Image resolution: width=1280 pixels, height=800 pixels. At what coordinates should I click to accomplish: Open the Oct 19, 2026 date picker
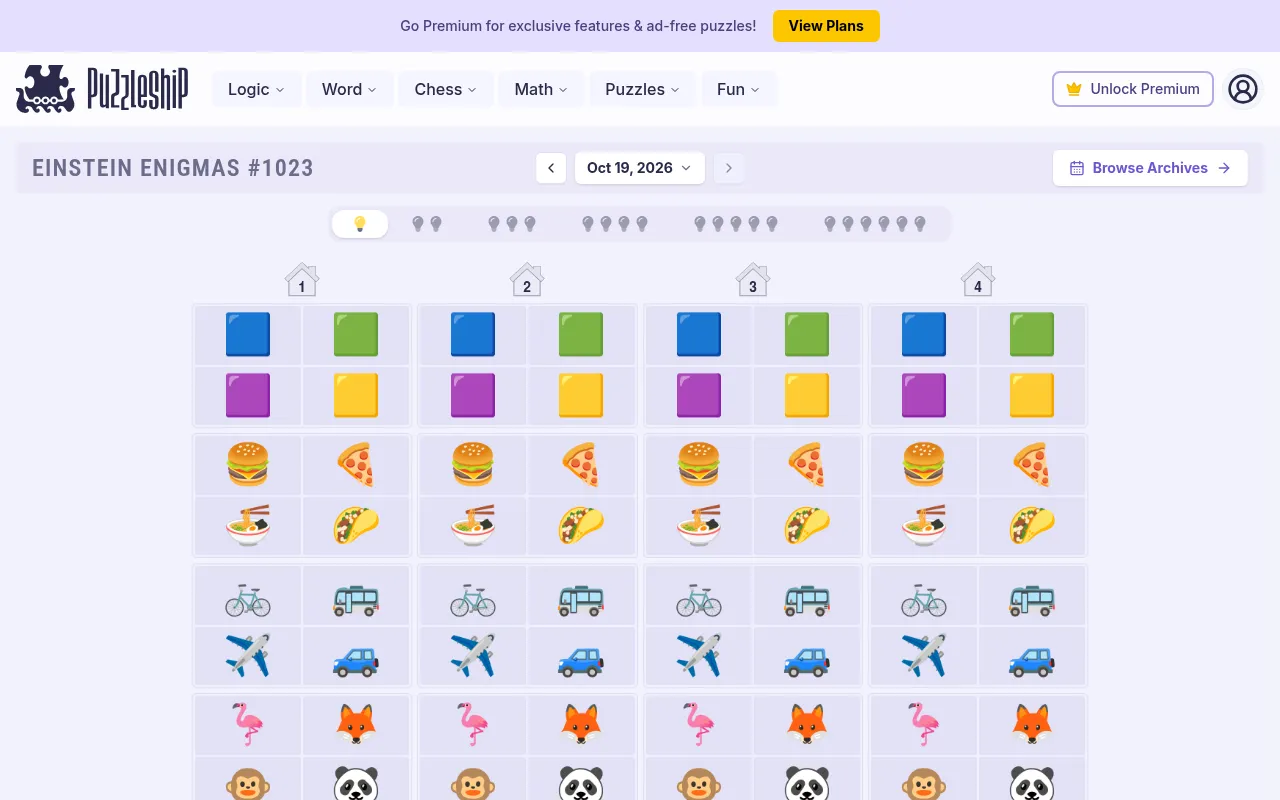point(640,168)
